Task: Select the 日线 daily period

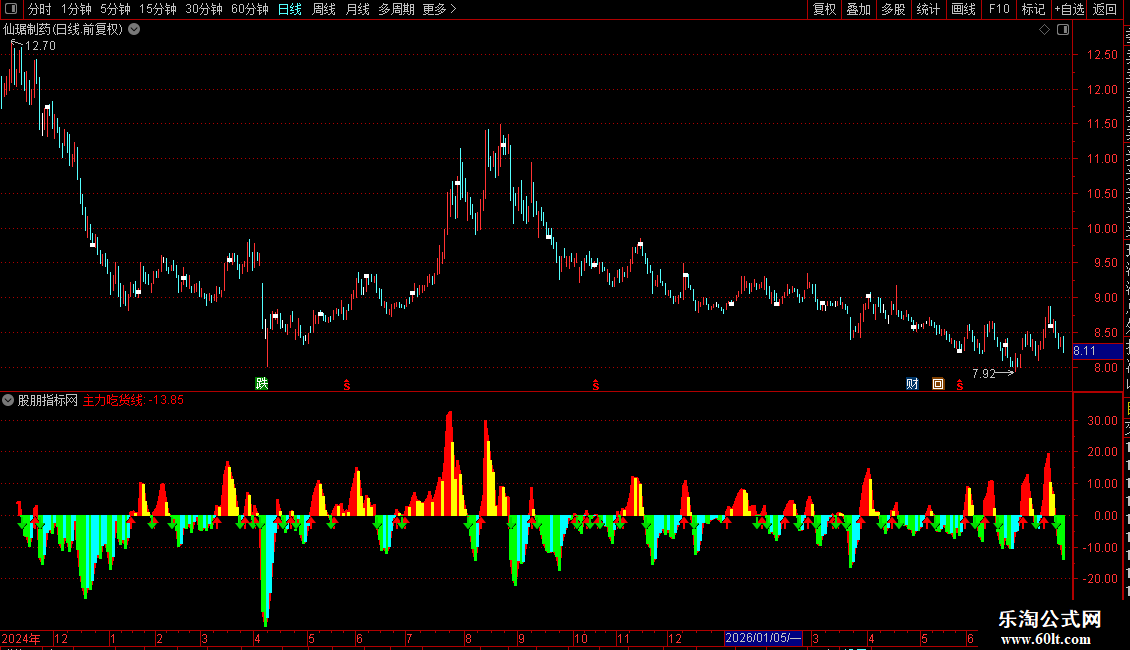Action: point(290,9)
